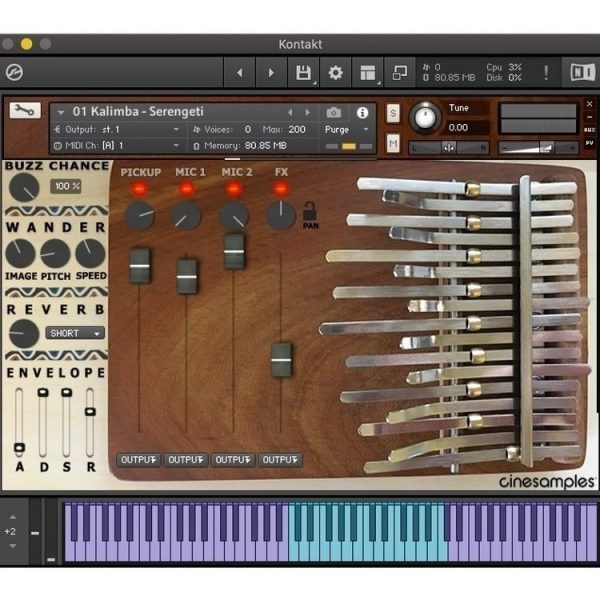Click the FX pan knob
This screenshot has height=600, width=600.
[280, 214]
